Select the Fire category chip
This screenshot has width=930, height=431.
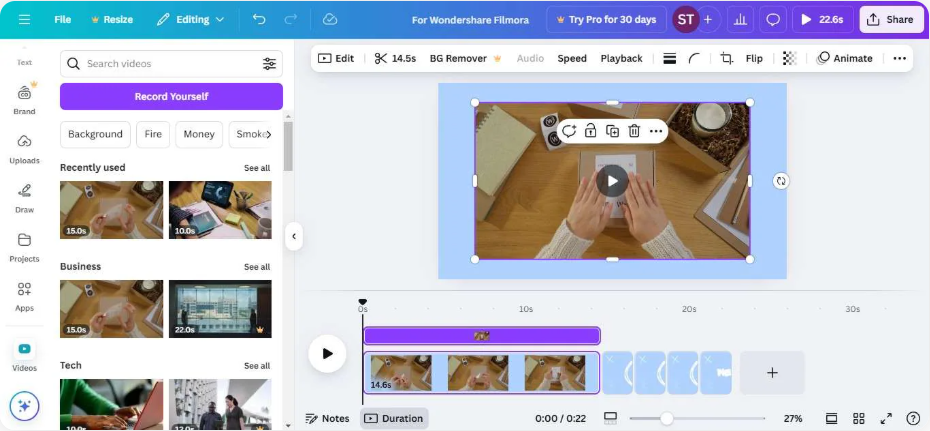point(153,134)
